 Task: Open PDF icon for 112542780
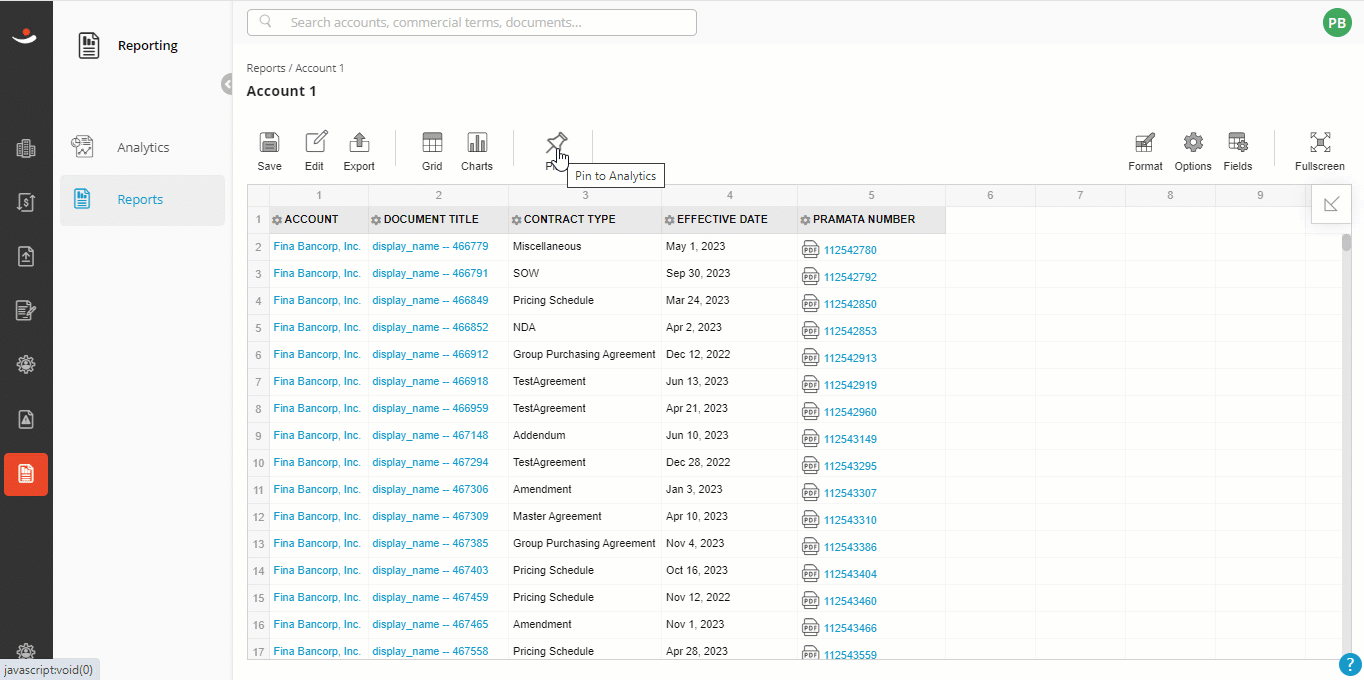click(811, 249)
